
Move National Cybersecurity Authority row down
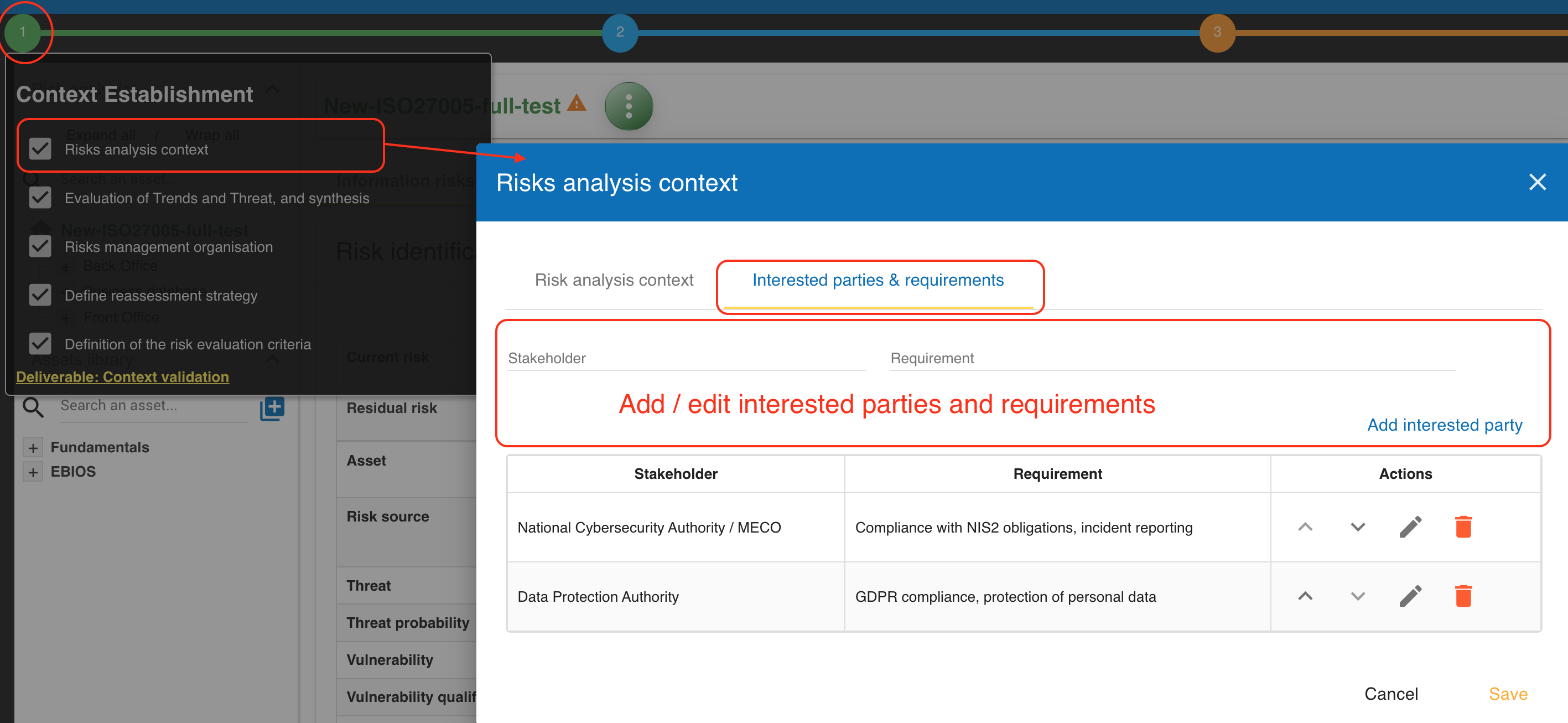[1357, 527]
